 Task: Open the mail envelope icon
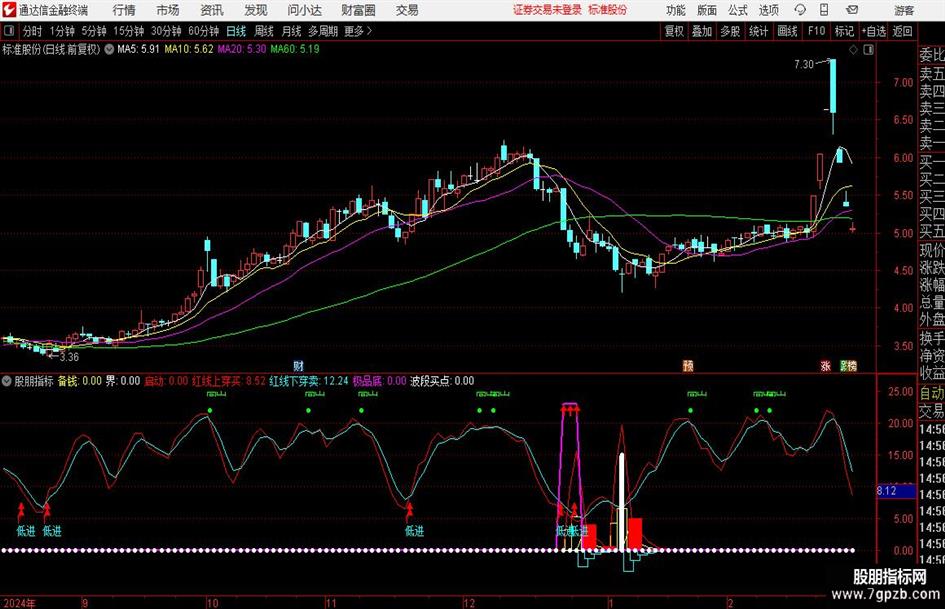click(x=852, y=10)
